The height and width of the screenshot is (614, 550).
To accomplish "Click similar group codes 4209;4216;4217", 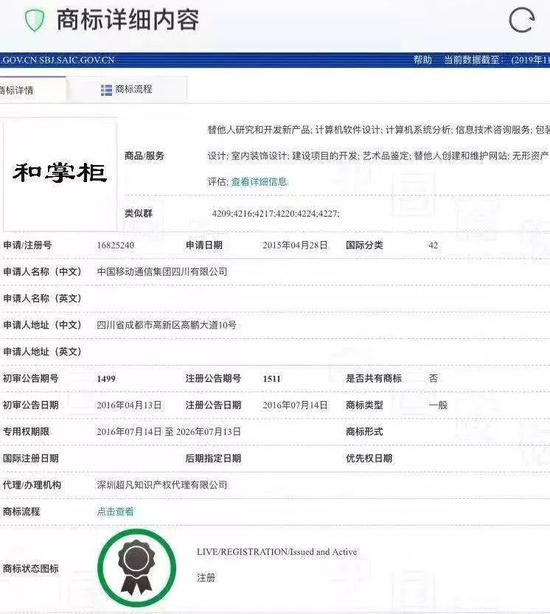I will click(x=276, y=213).
